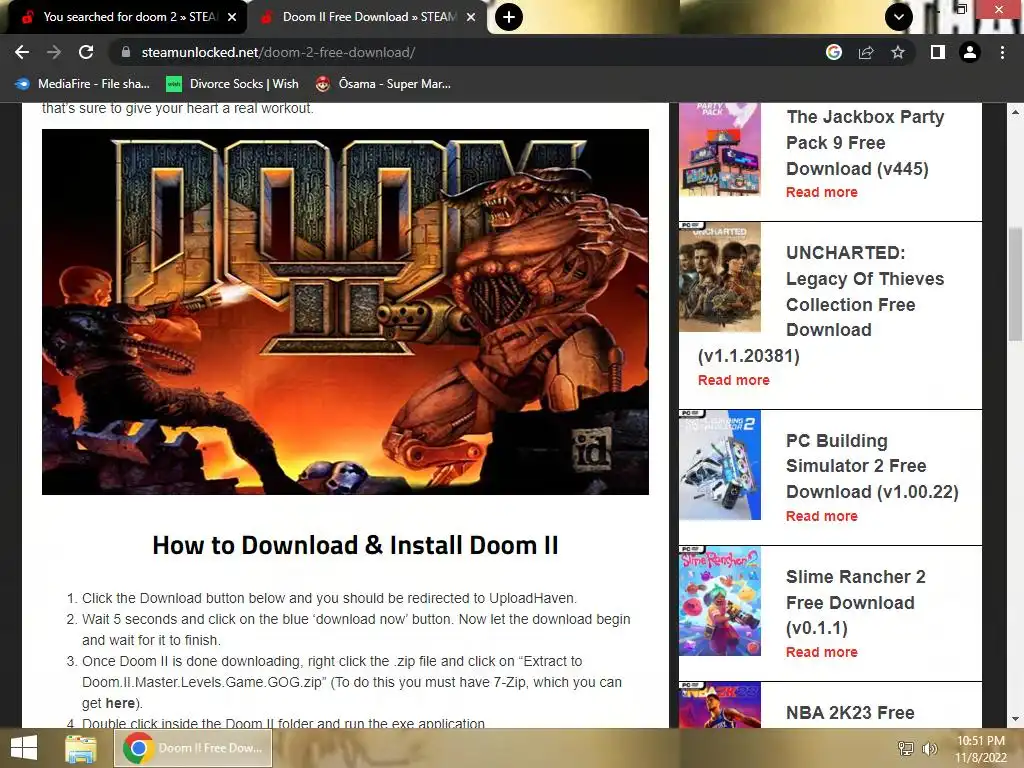Open network icon in system tray
Viewport: 1024px width, 768px height.
point(905,748)
